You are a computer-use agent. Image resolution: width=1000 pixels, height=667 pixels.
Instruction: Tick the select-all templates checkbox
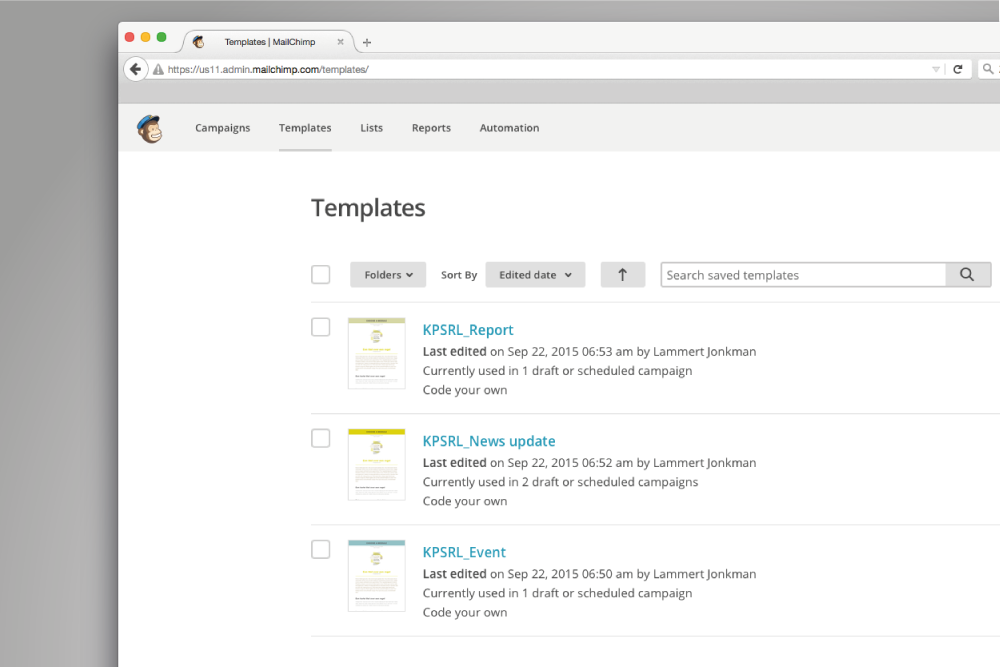[x=321, y=275]
